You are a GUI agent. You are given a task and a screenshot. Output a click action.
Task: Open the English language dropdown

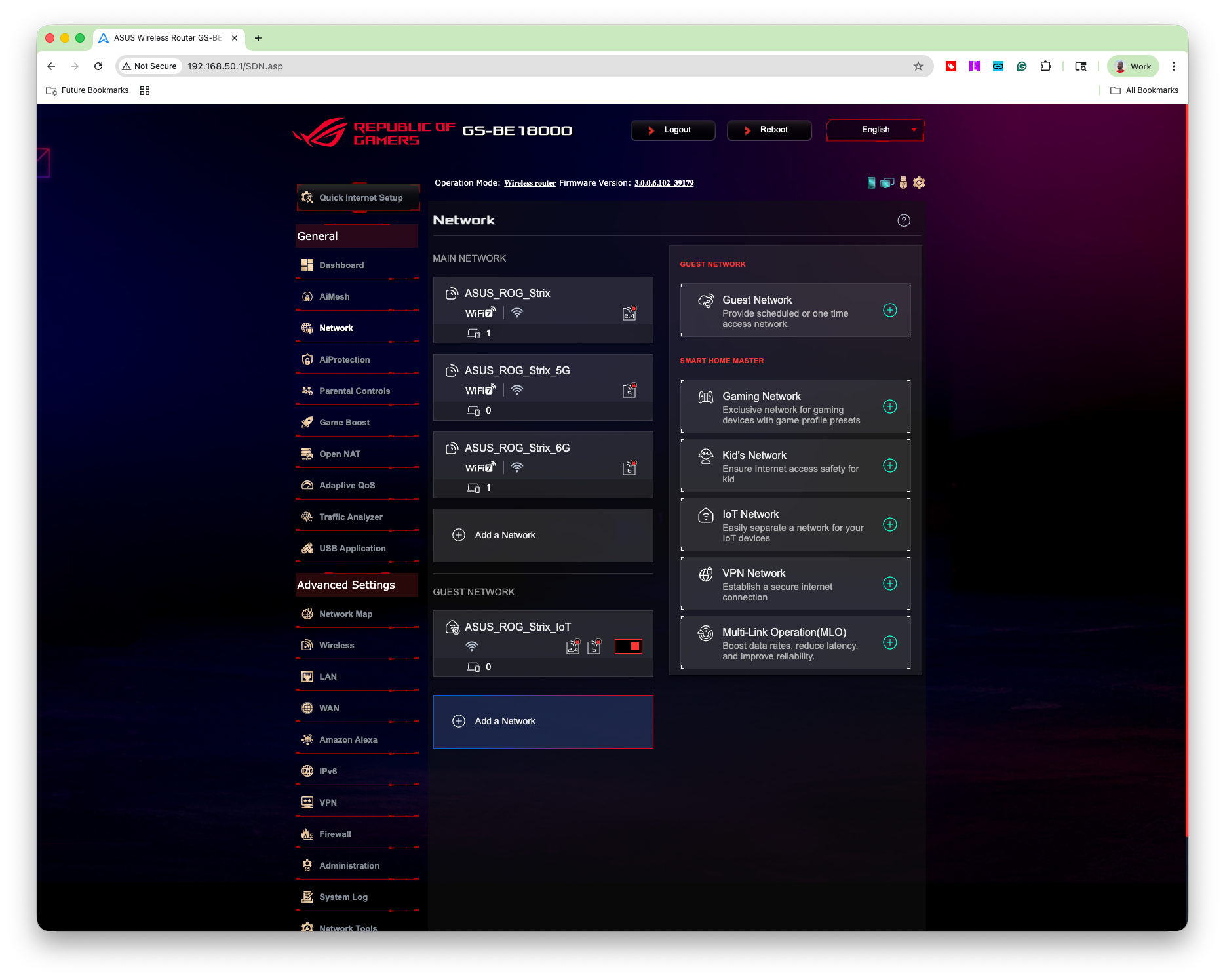click(x=874, y=130)
